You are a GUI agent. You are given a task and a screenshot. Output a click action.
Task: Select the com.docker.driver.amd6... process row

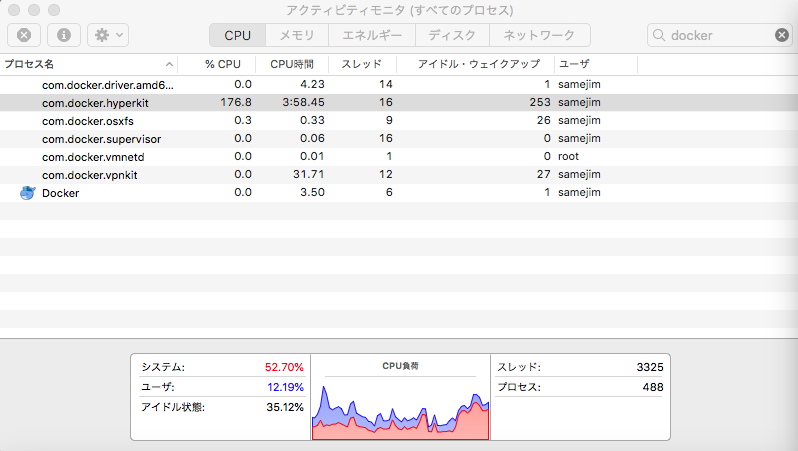399,84
